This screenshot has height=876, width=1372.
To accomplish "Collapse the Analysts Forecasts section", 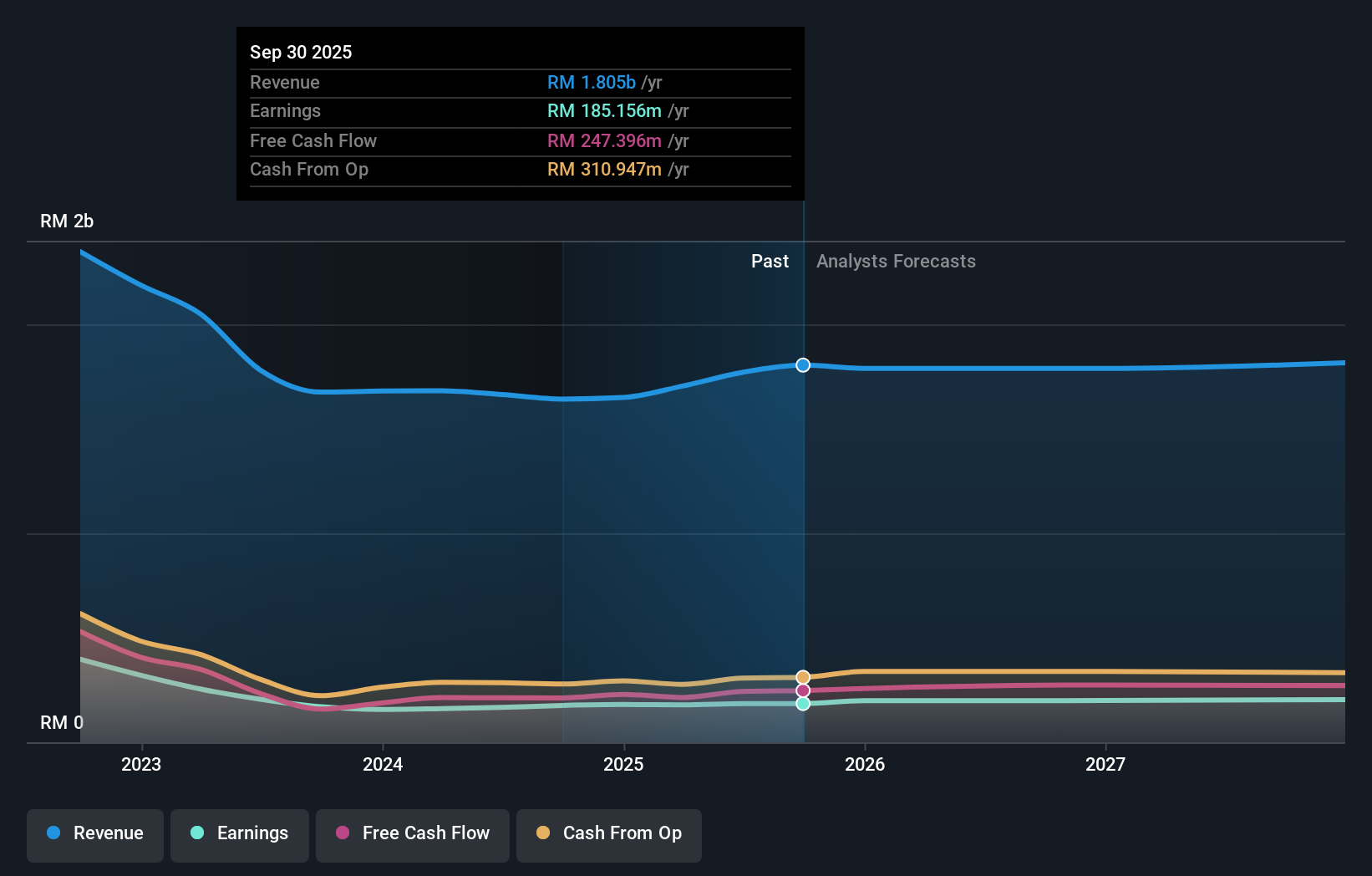I will pos(896,261).
